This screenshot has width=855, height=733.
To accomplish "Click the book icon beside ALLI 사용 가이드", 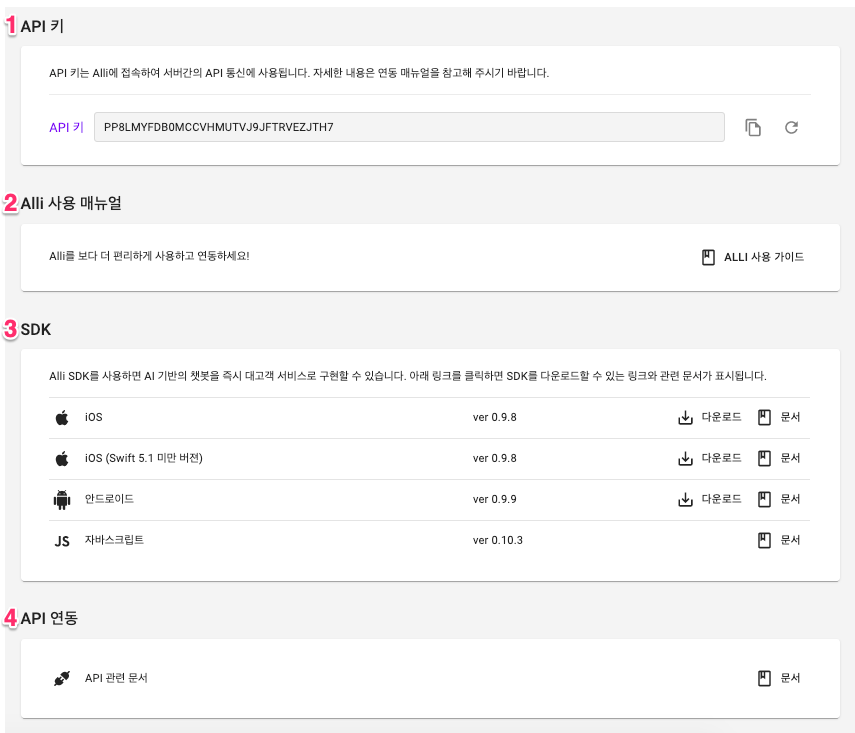I will pyautogui.click(x=708, y=257).
